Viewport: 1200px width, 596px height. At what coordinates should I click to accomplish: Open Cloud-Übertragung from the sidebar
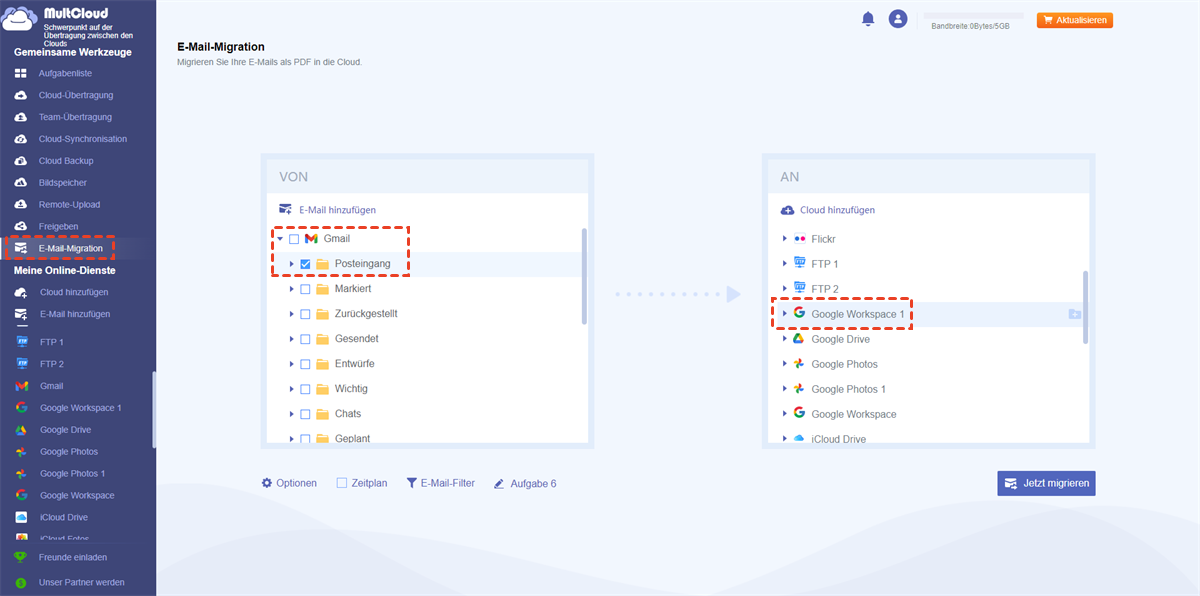pos(77,95)
